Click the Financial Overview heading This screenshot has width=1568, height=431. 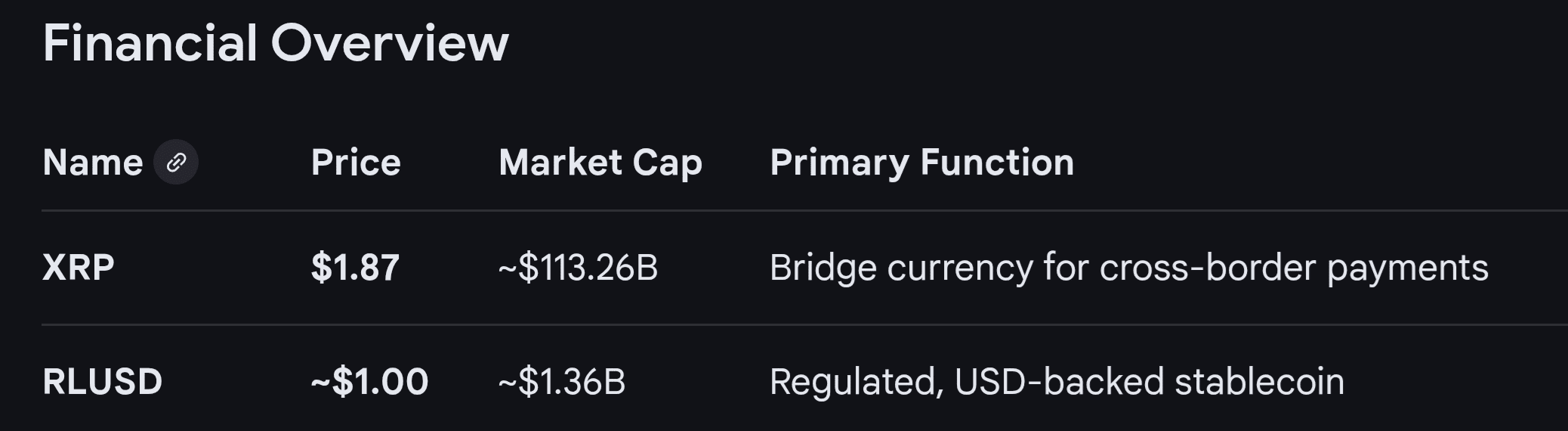[276, 43]
